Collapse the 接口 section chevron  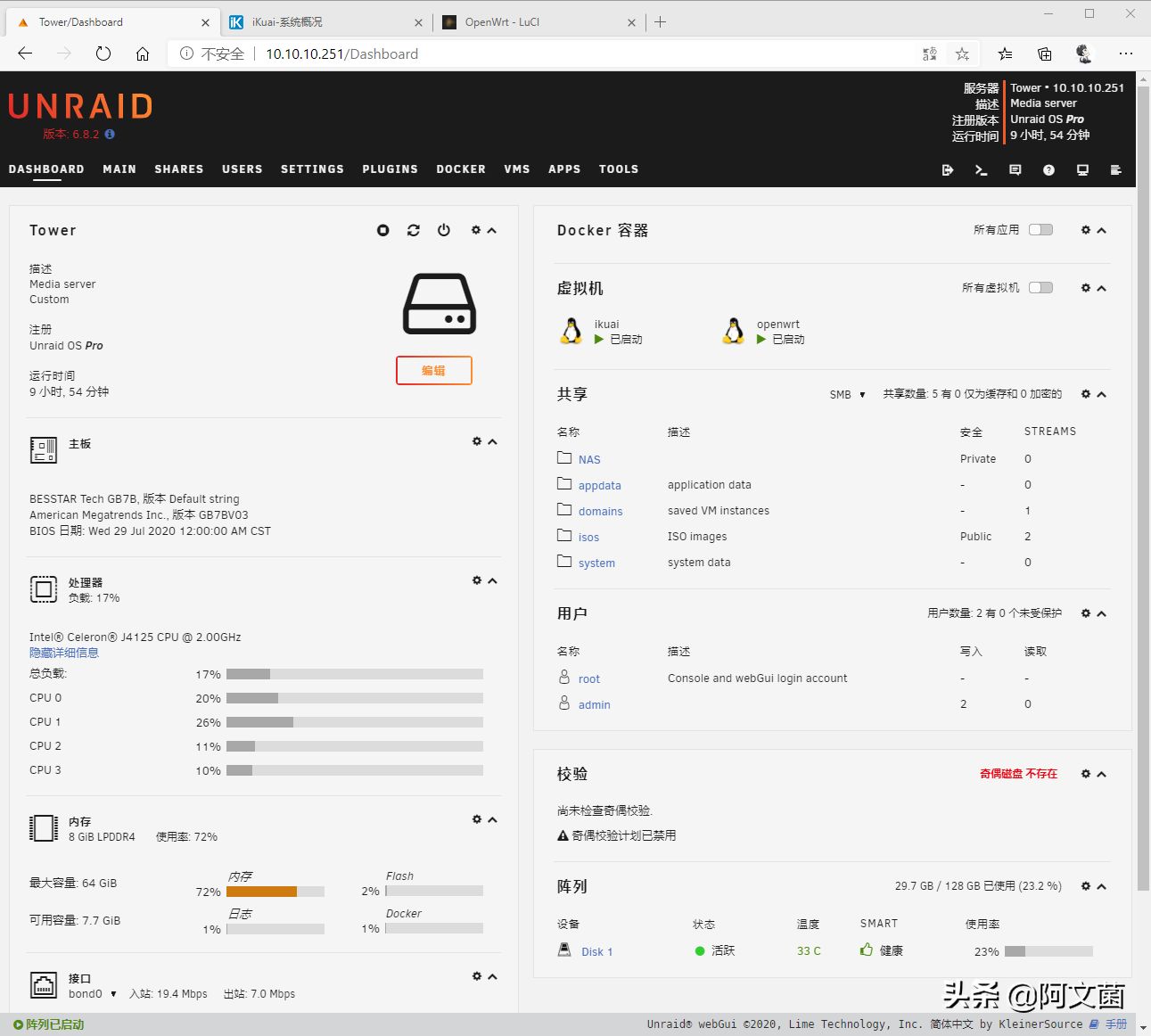[493, 976]
